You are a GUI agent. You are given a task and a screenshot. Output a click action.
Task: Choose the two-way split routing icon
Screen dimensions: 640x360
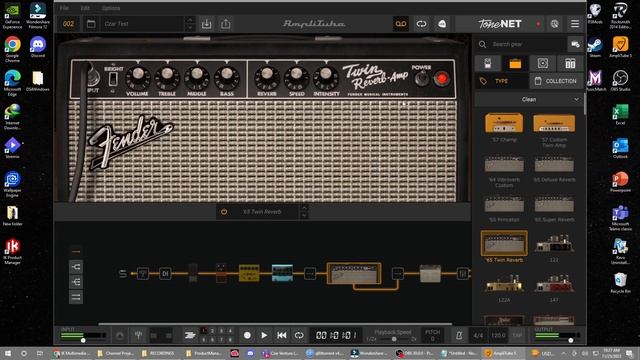[x=76, y=267]
